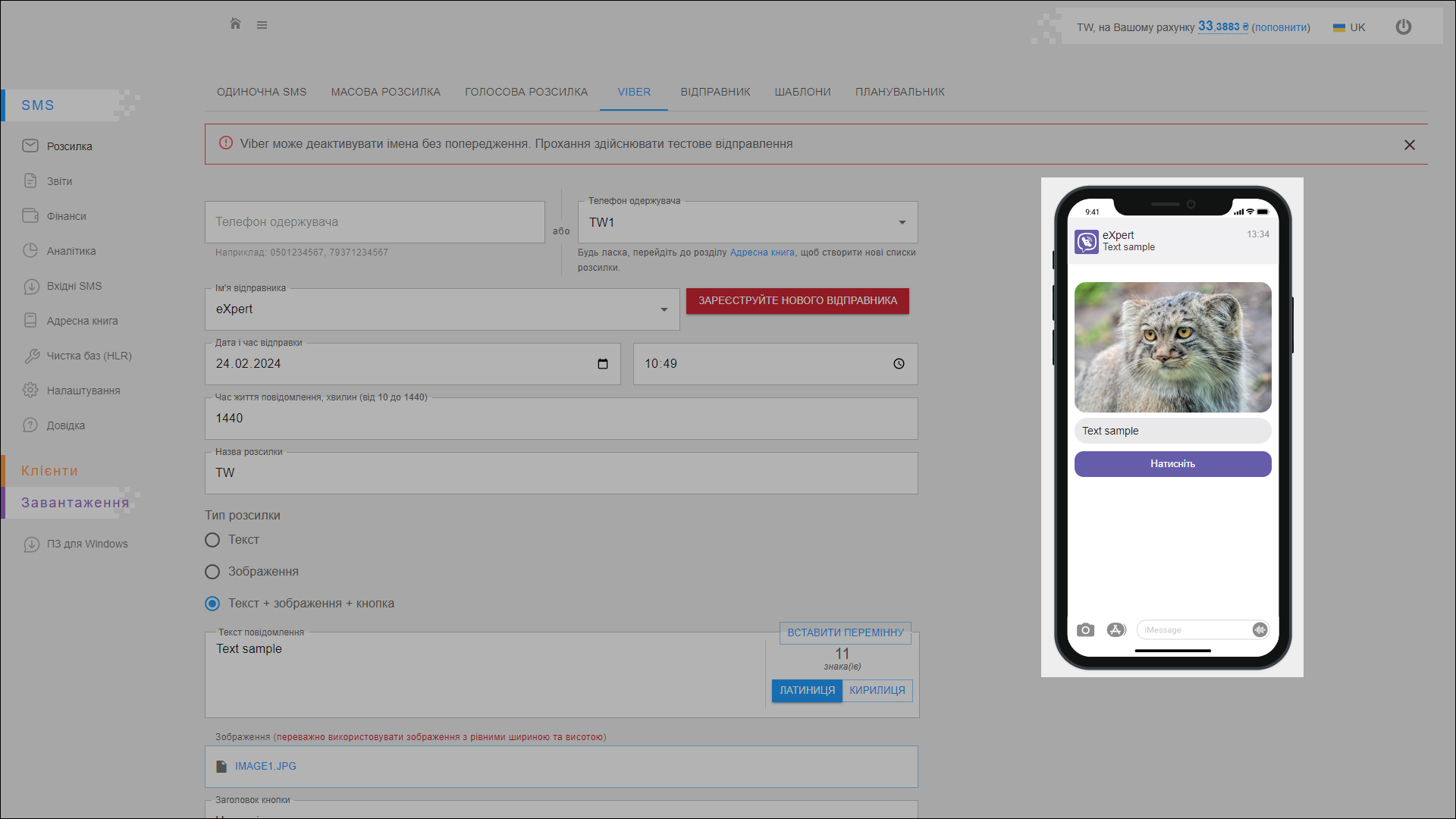
Task: Open the UK language selector
Action: click(x=1349, y=27)
